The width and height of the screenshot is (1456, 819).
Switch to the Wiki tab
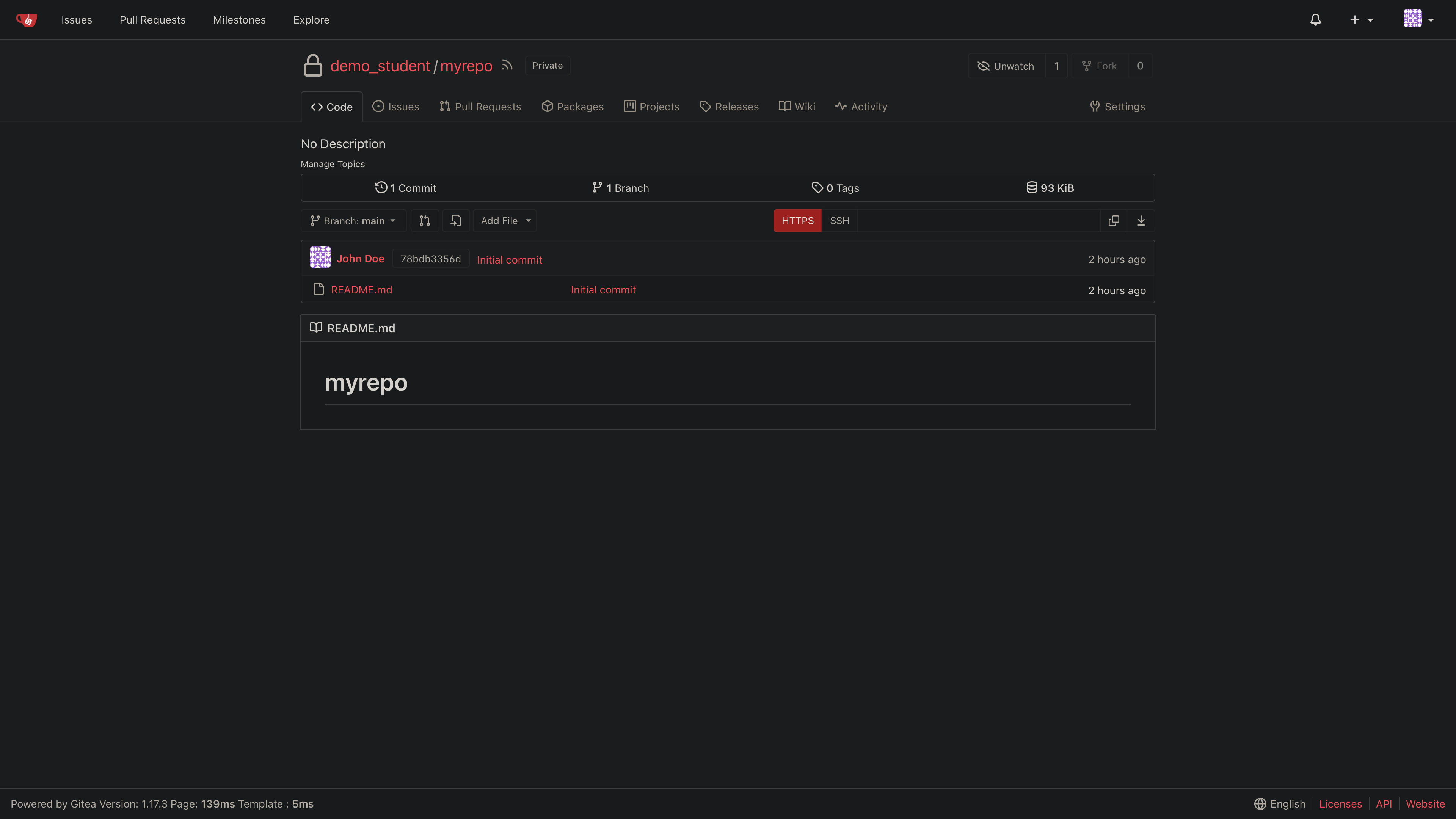point(797,106)
